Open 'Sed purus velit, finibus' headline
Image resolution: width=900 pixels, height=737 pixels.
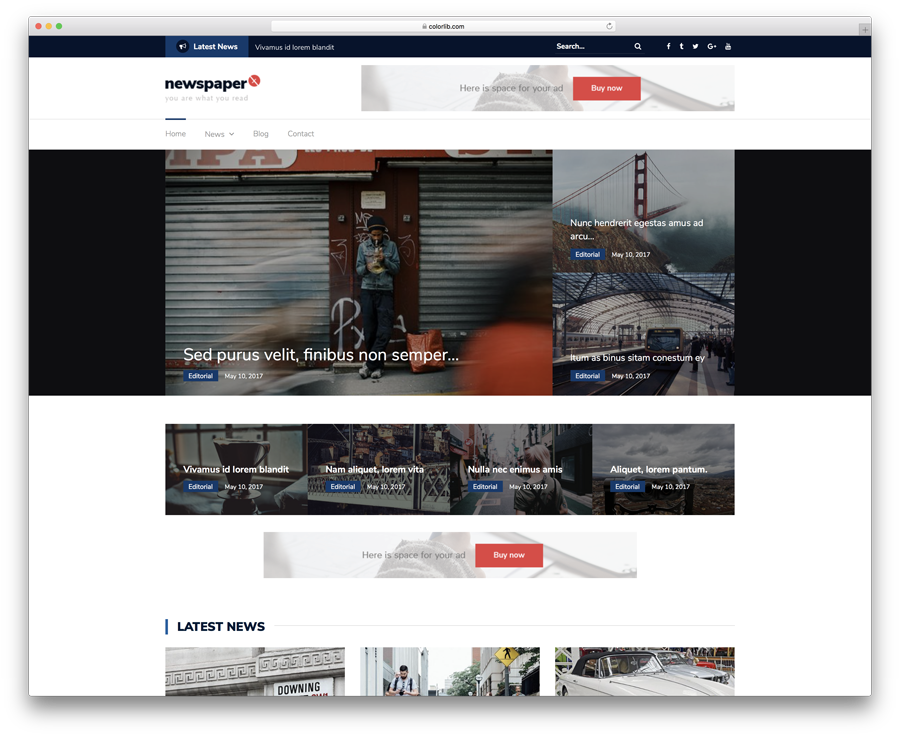(321, 355)
